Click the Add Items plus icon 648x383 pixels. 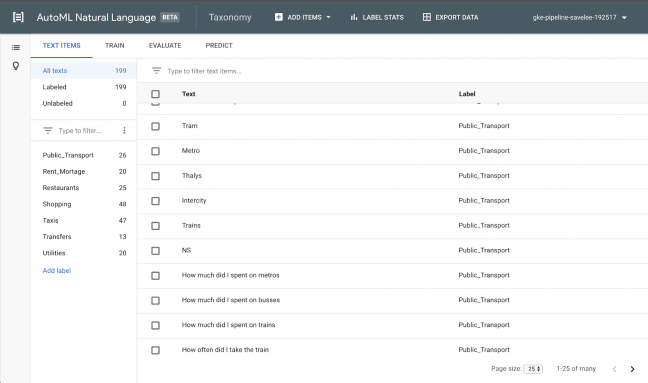click(279, 17)
